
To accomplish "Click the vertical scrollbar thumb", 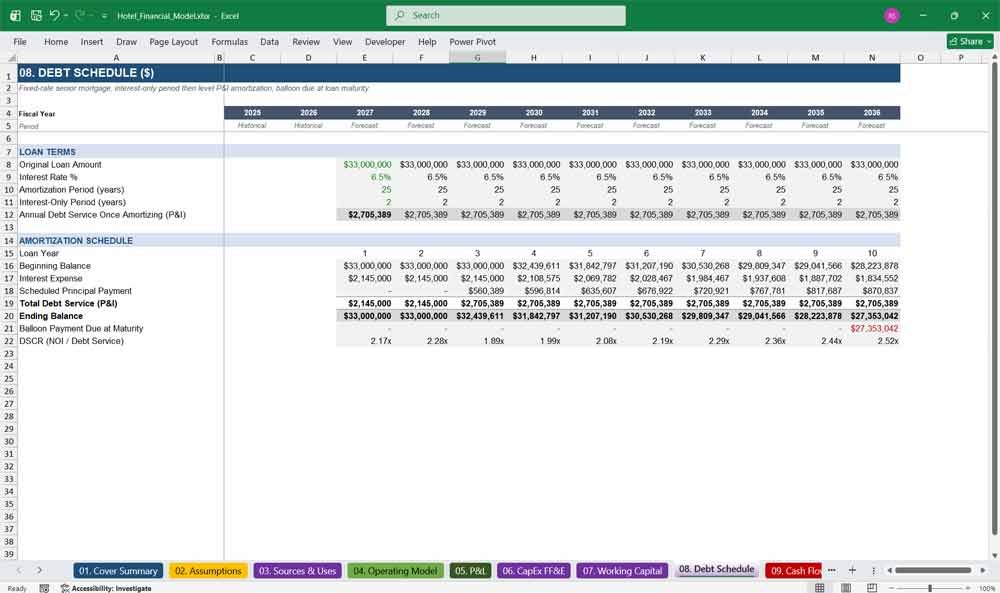I will [994, 298].
